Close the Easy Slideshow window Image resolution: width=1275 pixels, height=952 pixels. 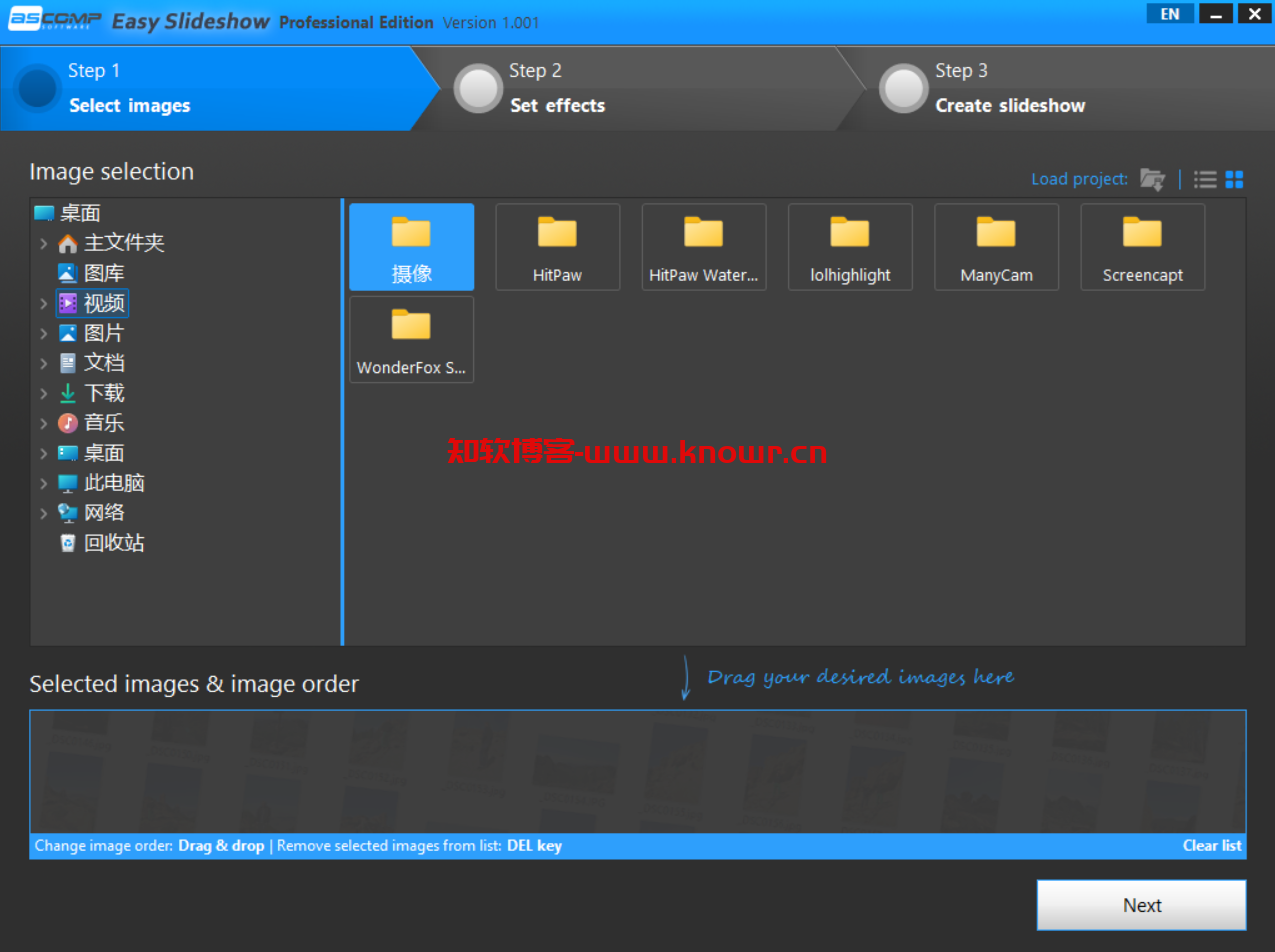pos(1253,13)
